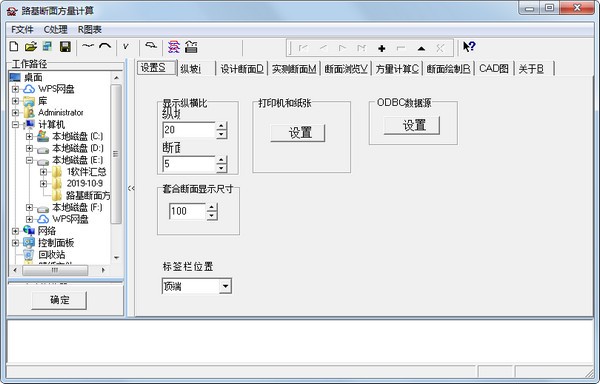Expand the 网络 network node
600x384 pixels.
tap(15, 231)
